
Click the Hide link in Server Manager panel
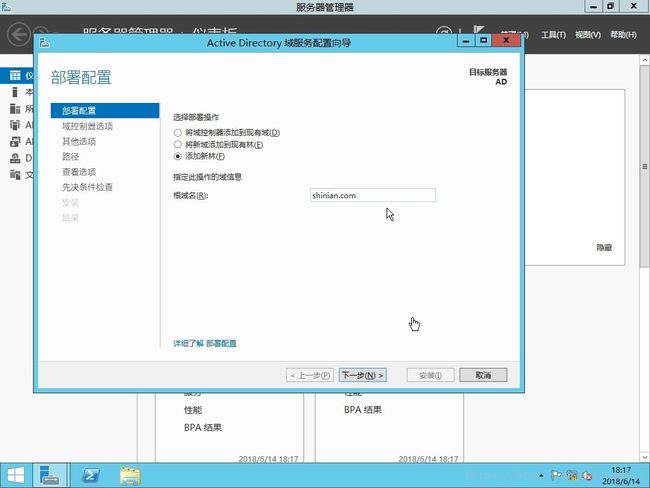(x=604, y=248)
